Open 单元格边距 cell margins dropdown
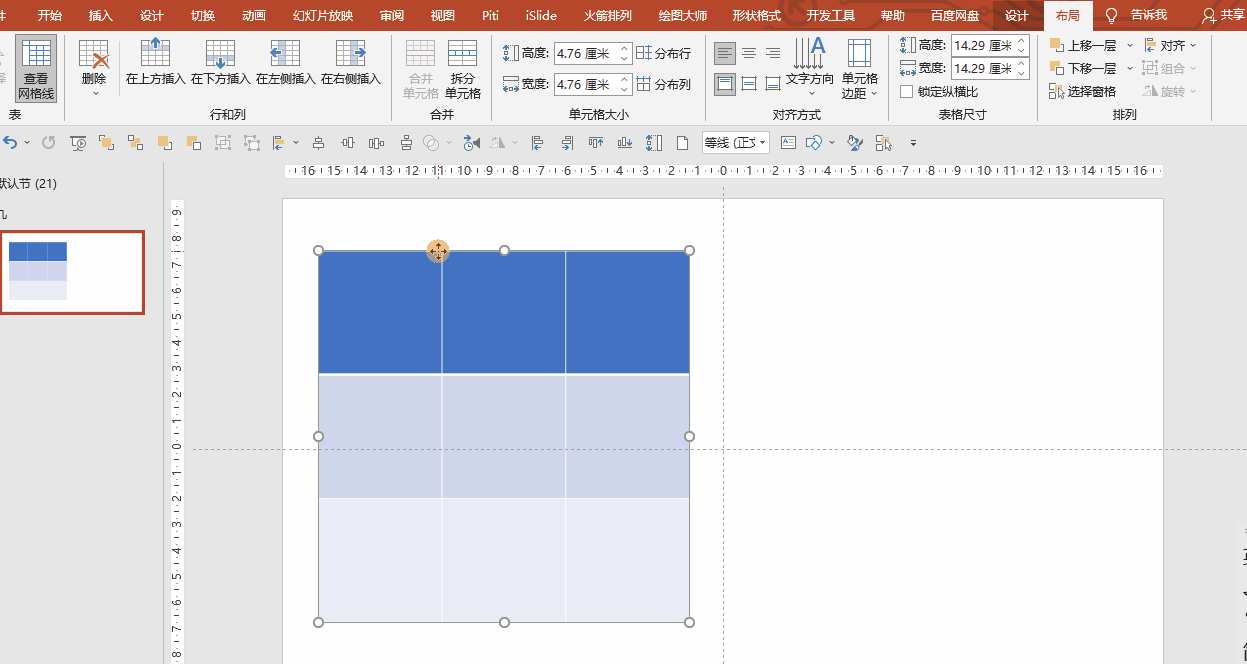The width and height of the screenshot is (1247, 664). pyautogui.click(x=859, y=69)
